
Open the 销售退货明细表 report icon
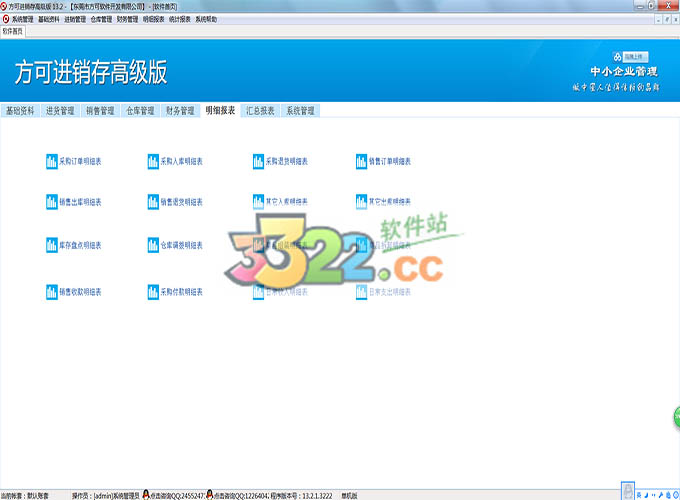[x=153, y=202]
